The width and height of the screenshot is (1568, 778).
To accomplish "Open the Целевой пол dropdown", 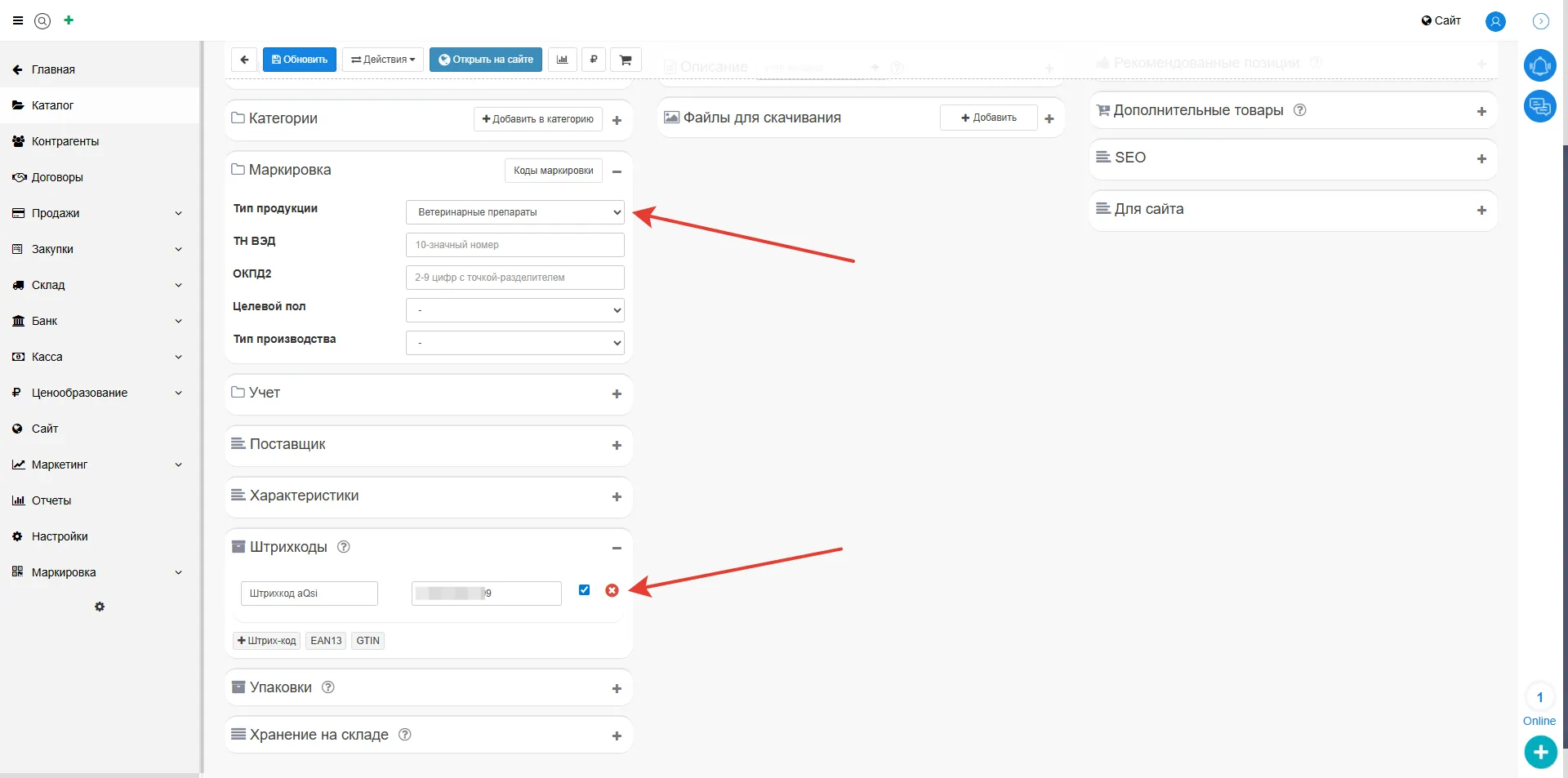I will tap(514, 310).
